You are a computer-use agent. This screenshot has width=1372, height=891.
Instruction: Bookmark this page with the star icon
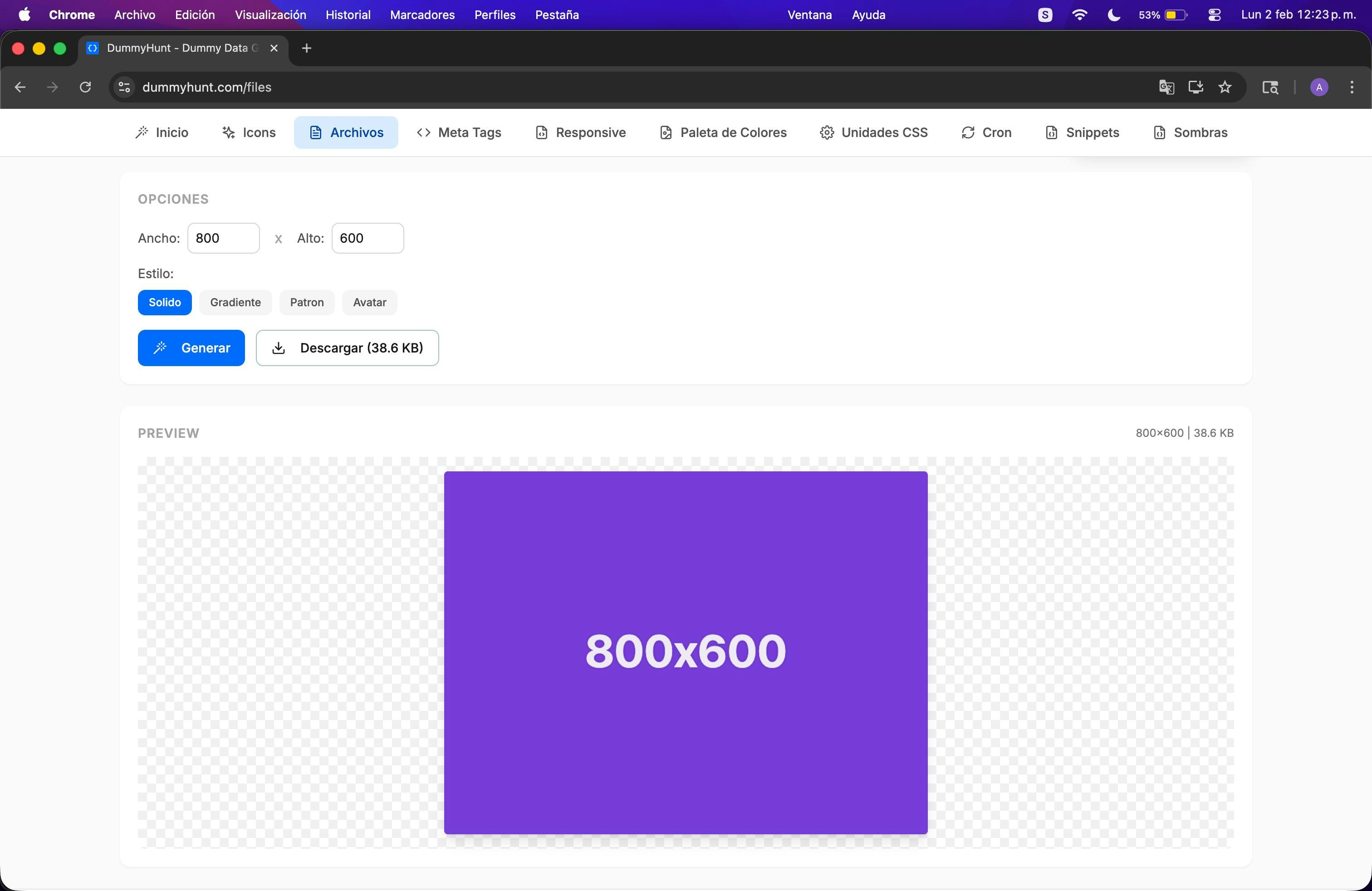coord(1225,87)
